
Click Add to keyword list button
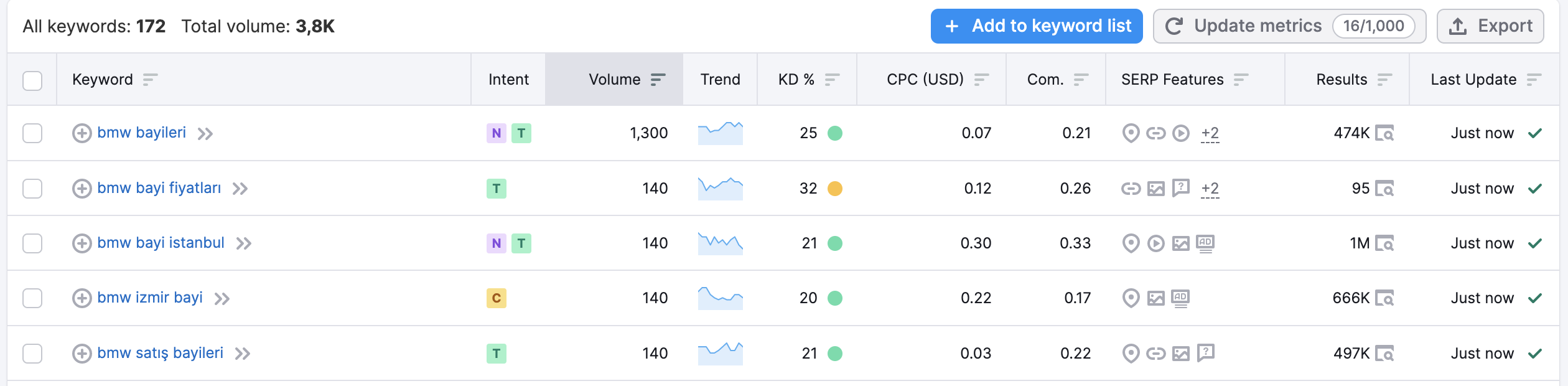[x=1037, y=26]
